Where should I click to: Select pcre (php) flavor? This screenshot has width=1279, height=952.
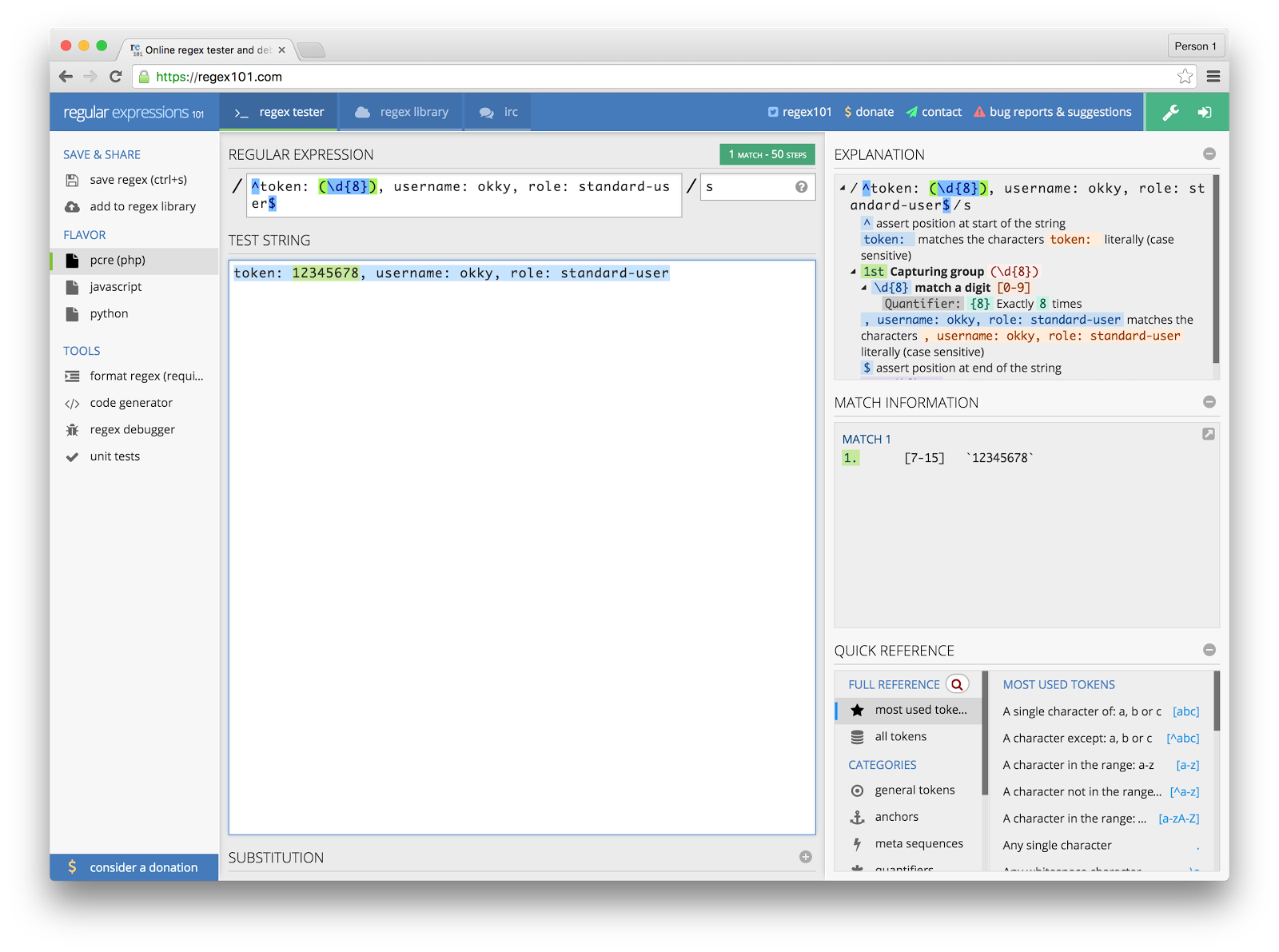pyautogui.click(x=134, y=261)
